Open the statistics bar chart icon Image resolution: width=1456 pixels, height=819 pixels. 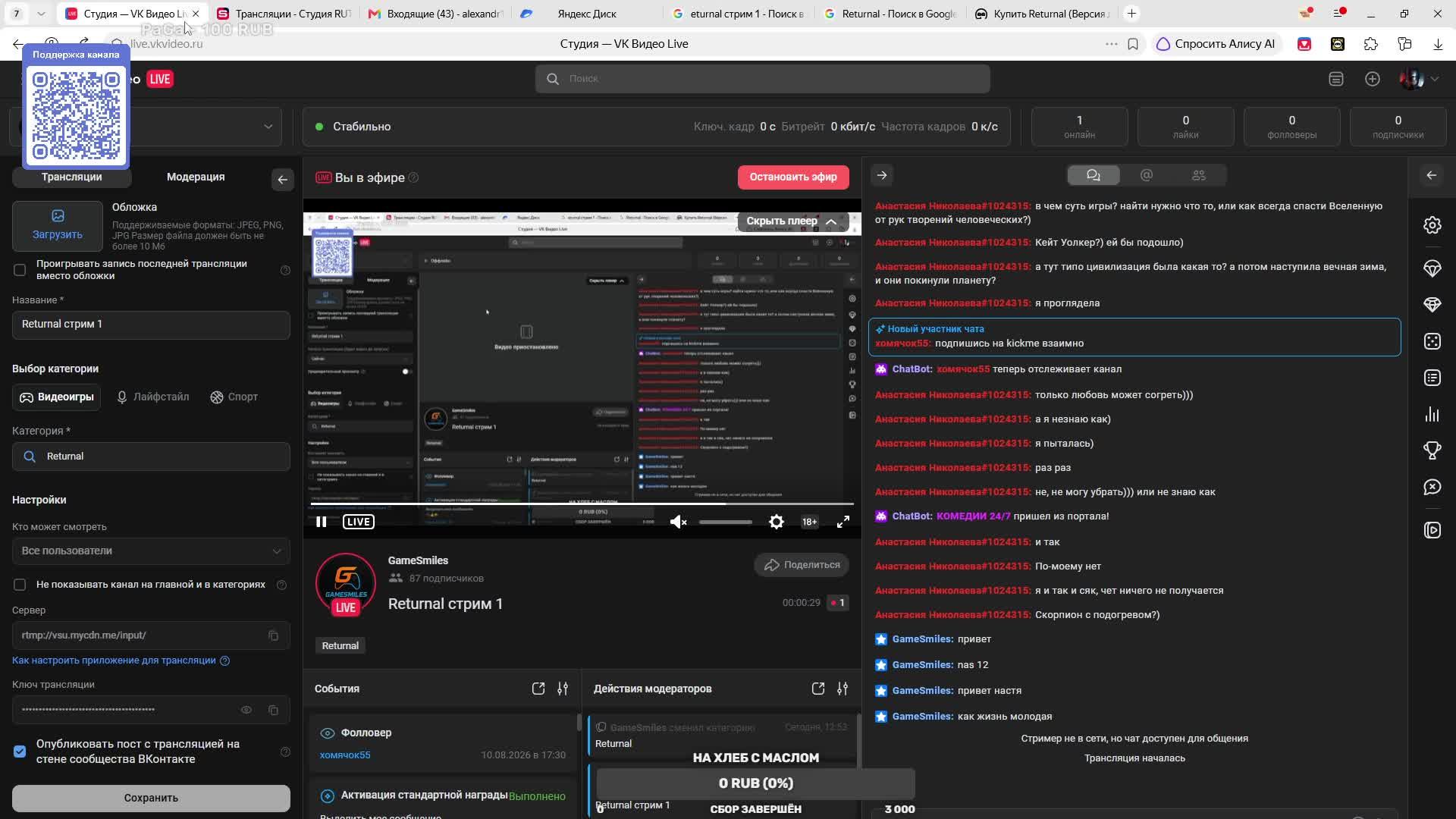[1432, 414]
